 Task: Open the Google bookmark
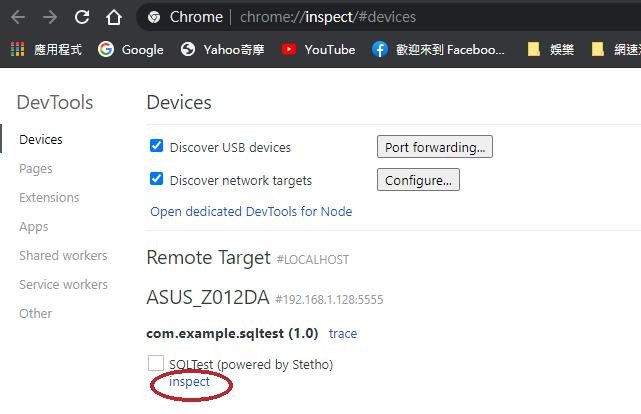pos(130,49)
